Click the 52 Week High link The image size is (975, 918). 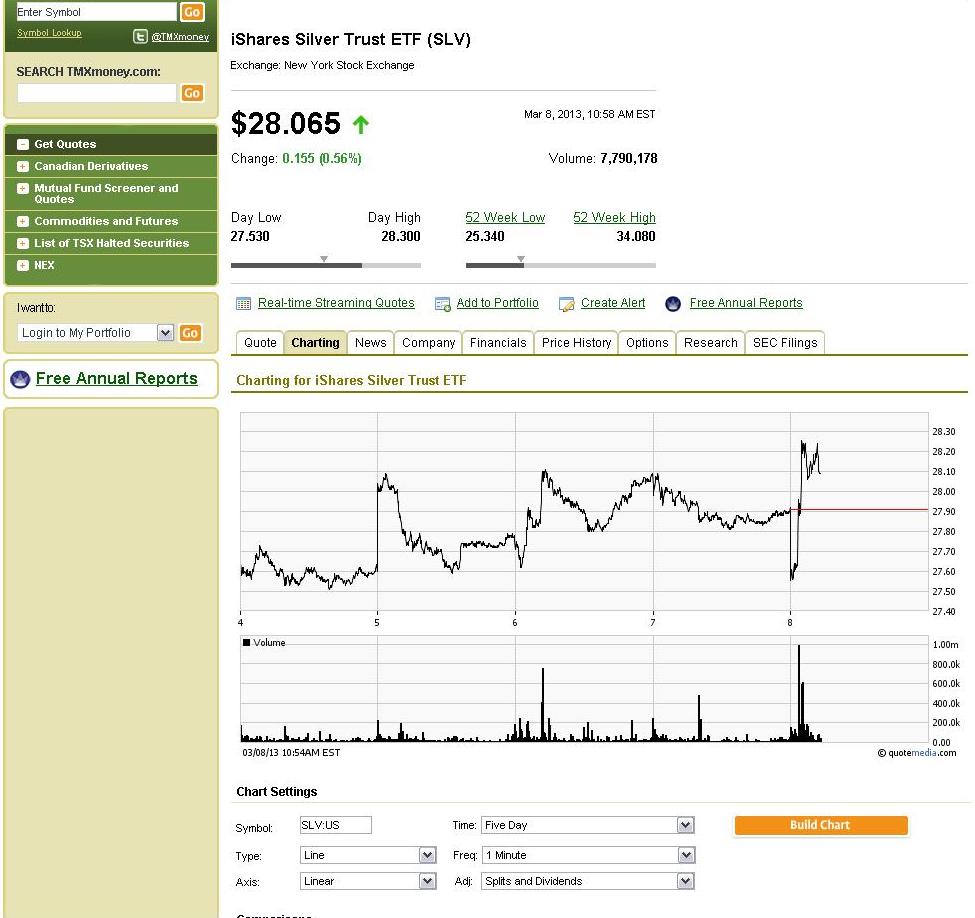[614, 218]
